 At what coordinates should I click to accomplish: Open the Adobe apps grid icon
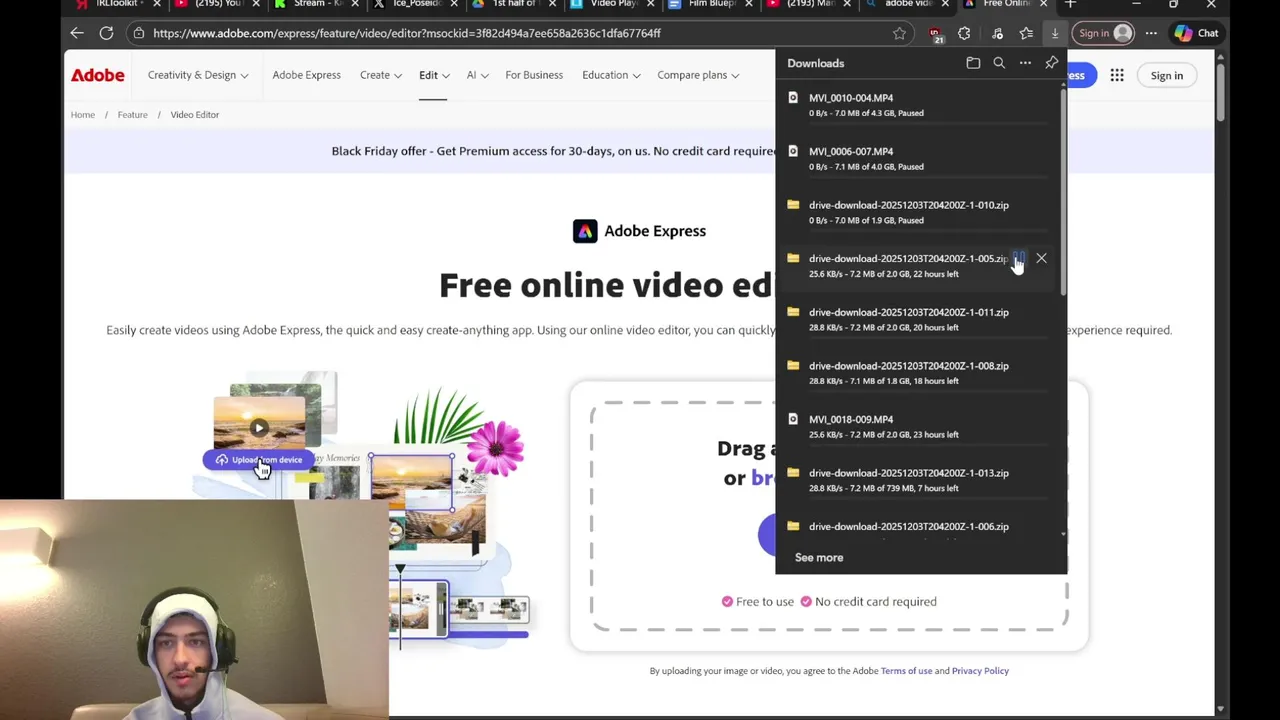pos(1117,75)
